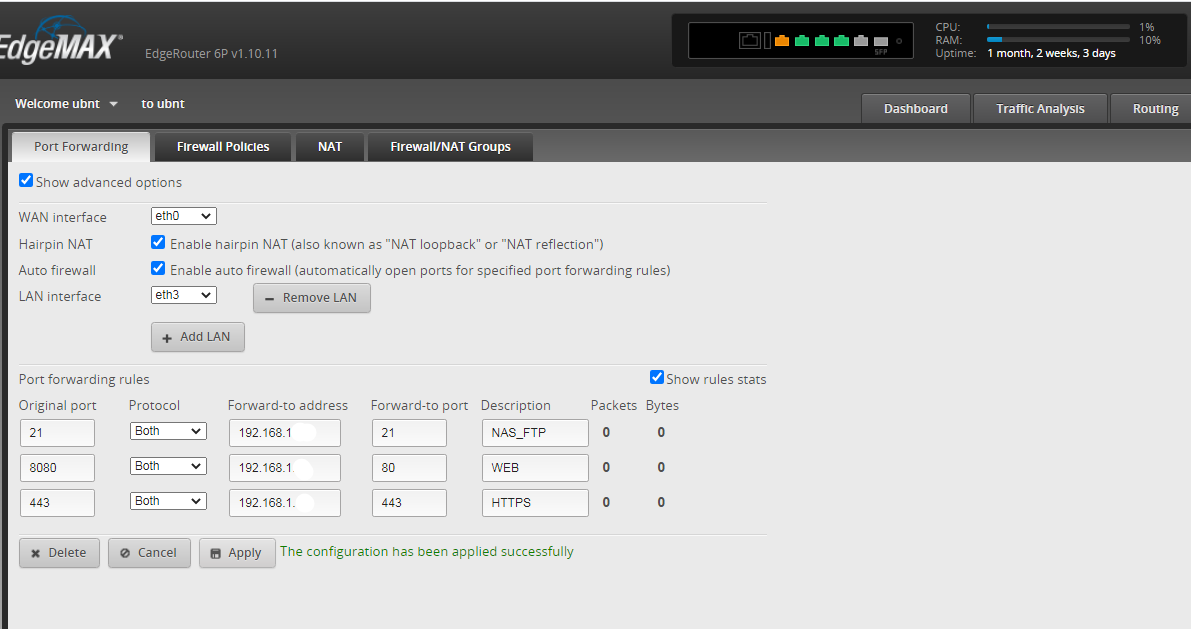Open the WAN interface eth0 dropdown
The width and height of the screenshot is (1191, 629).
[x=184, y=217]
